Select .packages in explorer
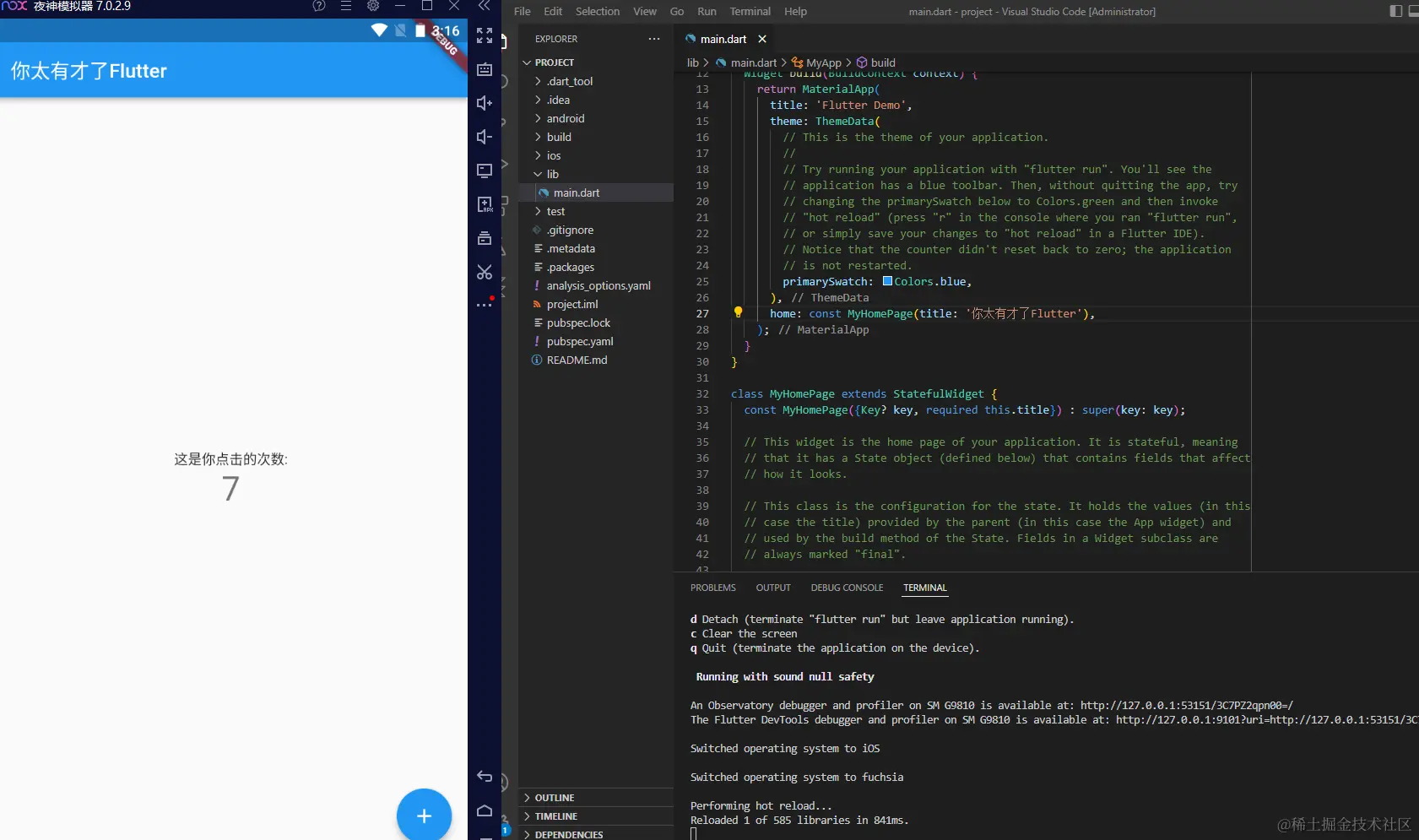 click(596, 267)
